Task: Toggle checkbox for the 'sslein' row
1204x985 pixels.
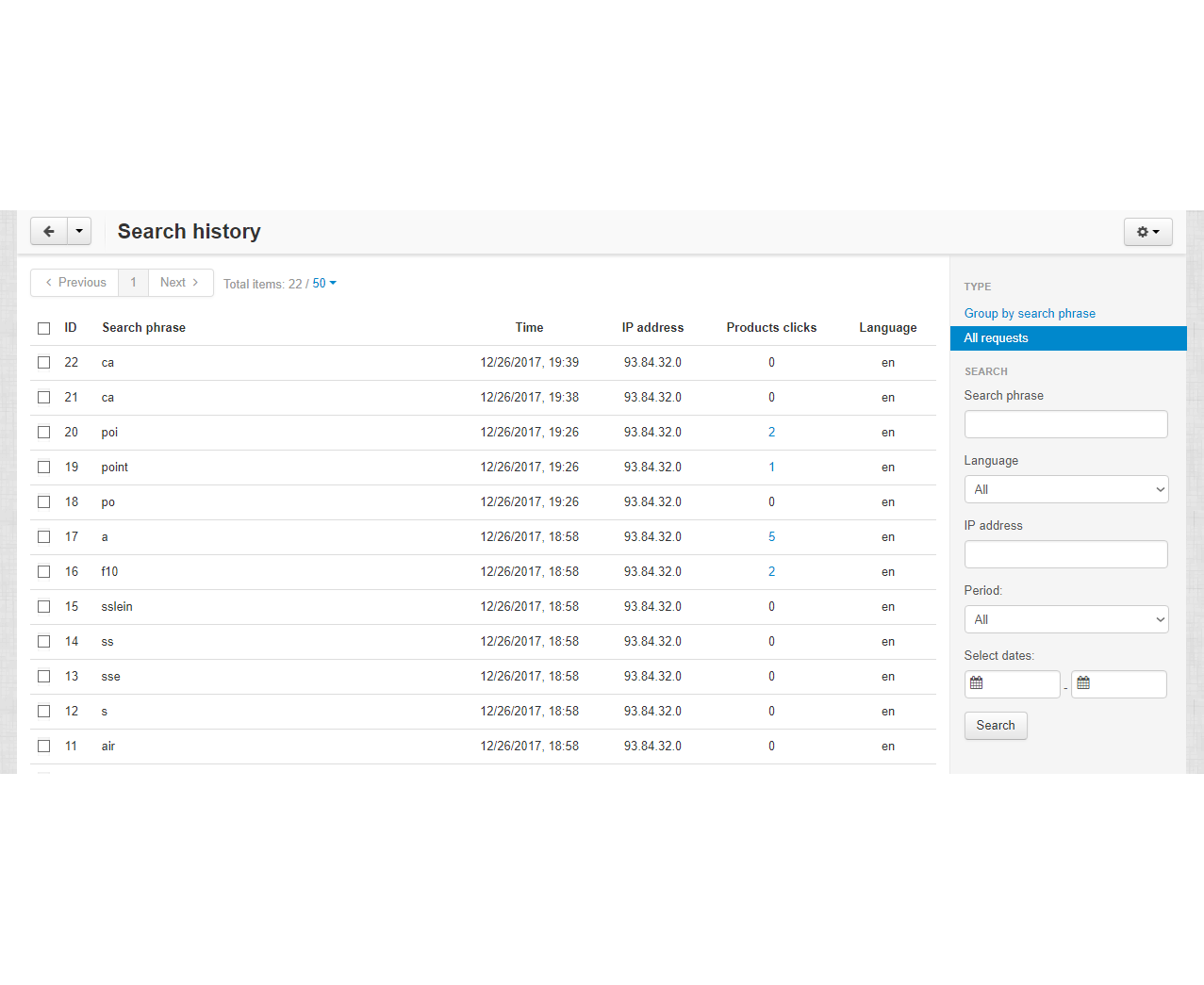Action: (44, 607)
